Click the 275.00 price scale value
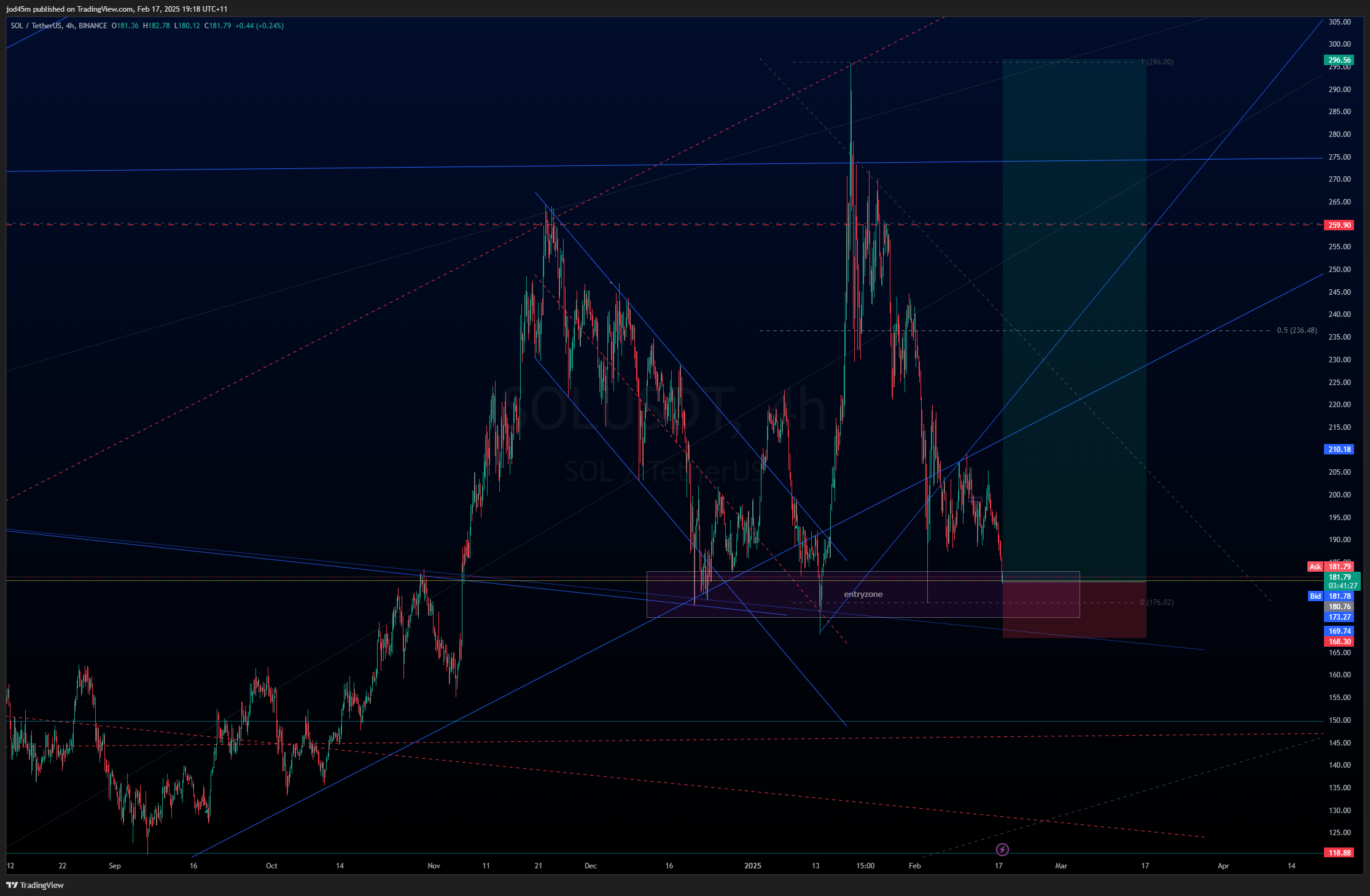This screenshot has width=1370, height=896. pyautogui.click(x=1340, y=157)
